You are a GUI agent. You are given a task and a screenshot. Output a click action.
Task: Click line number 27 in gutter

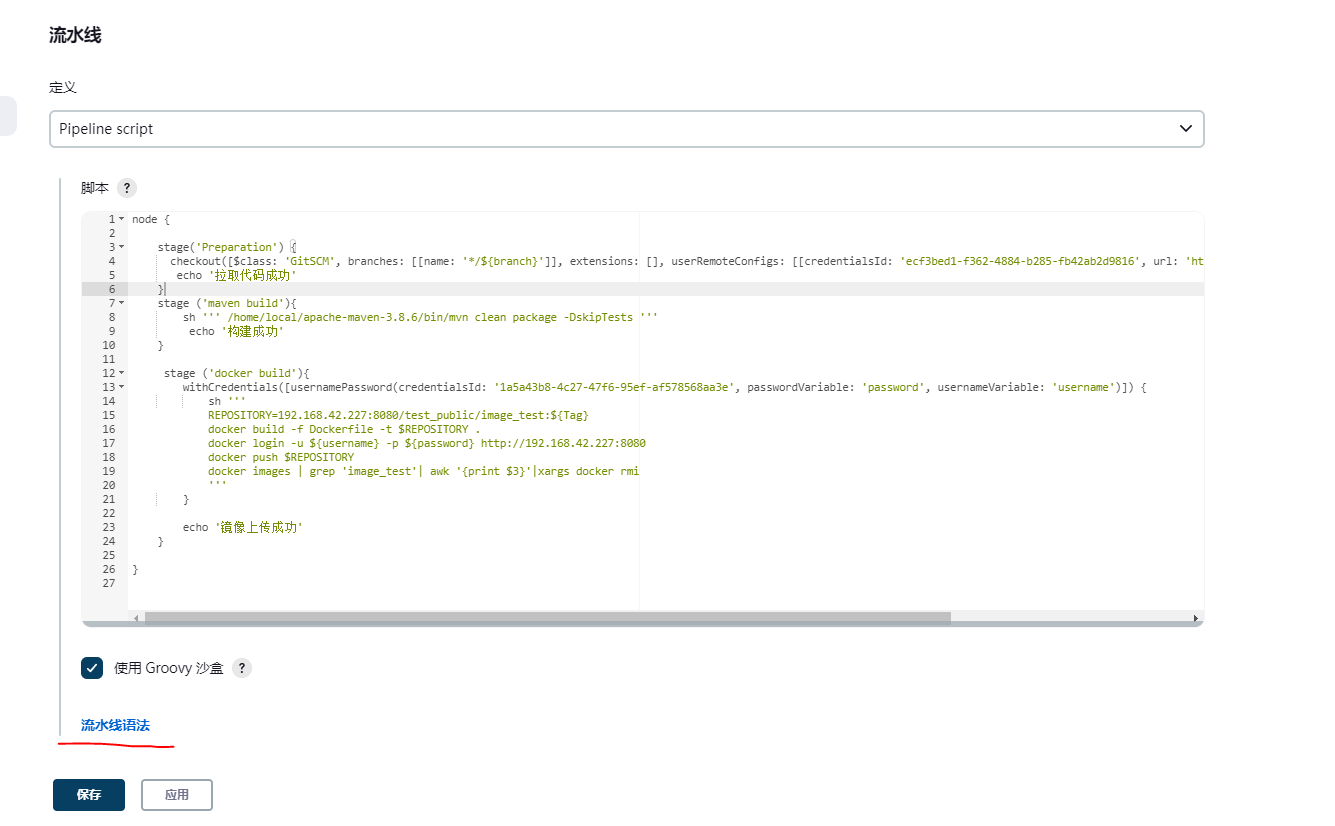(109, 583)
